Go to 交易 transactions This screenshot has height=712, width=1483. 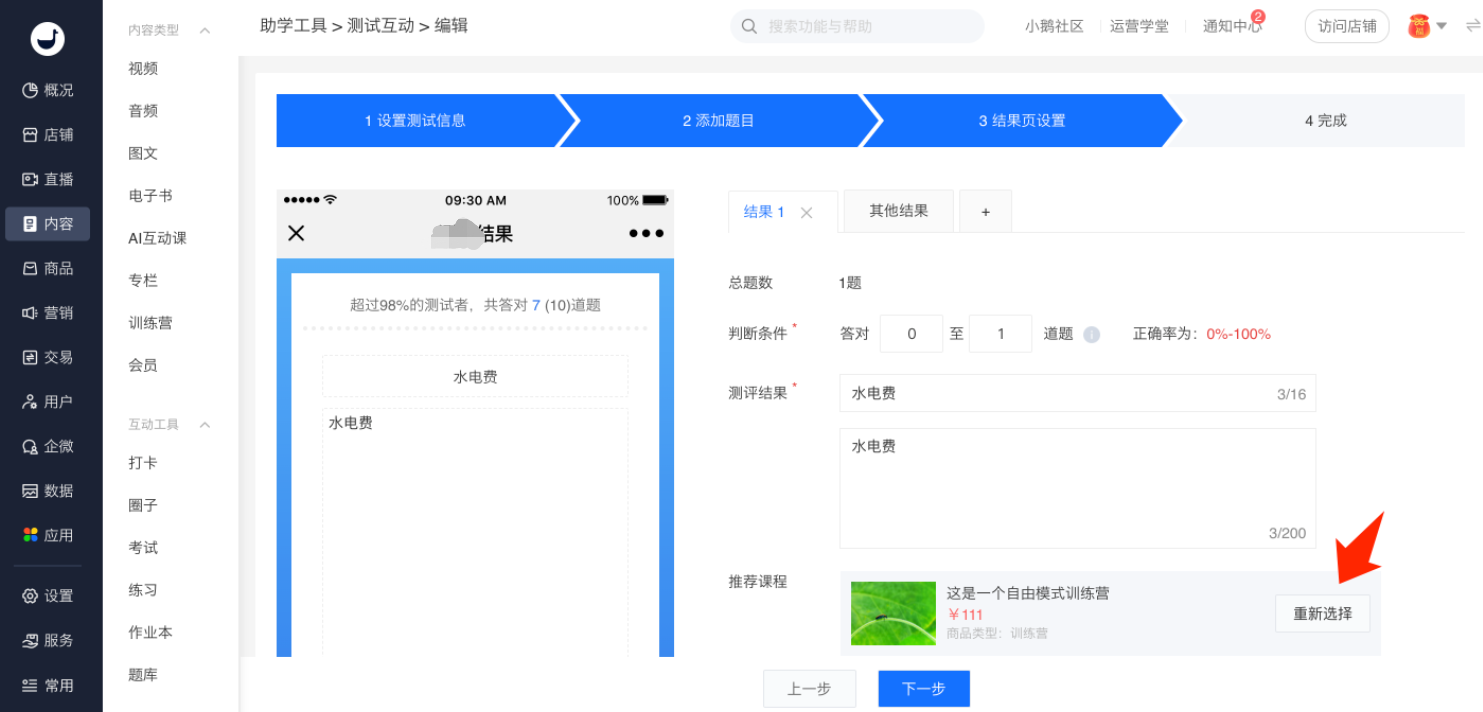tap(48, 357)
